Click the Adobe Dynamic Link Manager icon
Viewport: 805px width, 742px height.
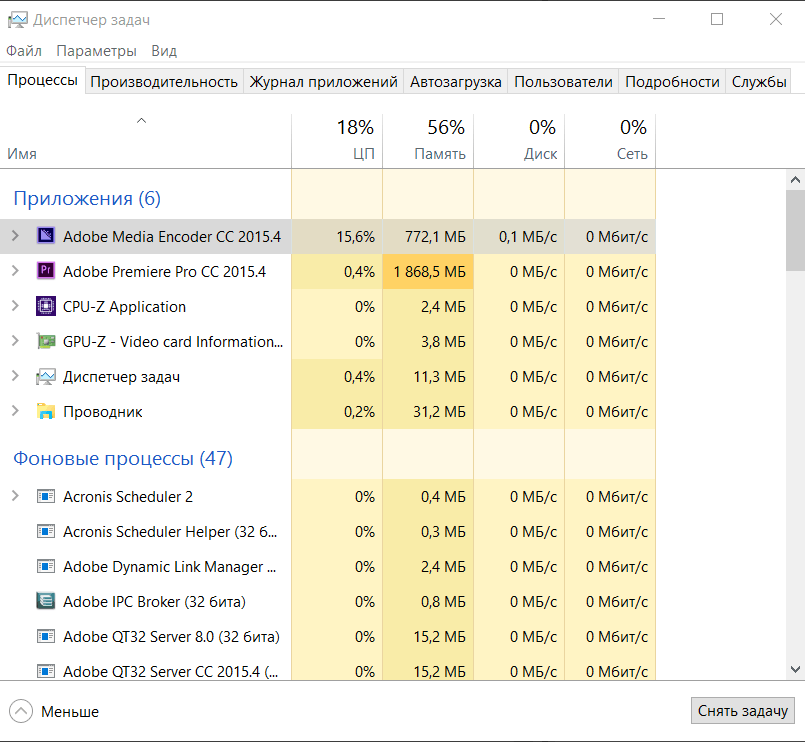(x=46, y=566)
